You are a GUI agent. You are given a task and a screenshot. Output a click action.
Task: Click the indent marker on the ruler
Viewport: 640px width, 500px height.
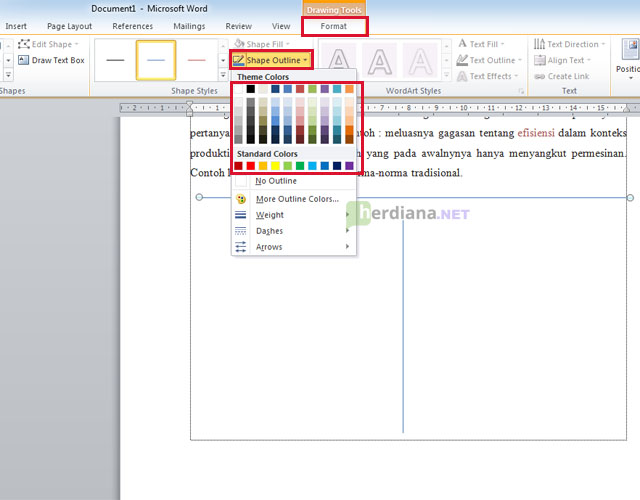coord(189,108)
